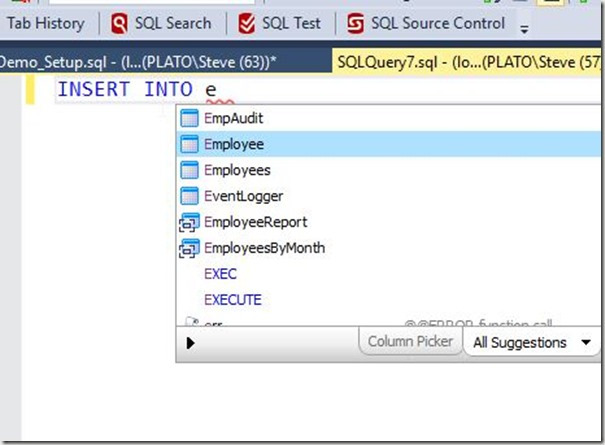
Task: Expand the toolbar overflow options arrow
Action: 524,29
